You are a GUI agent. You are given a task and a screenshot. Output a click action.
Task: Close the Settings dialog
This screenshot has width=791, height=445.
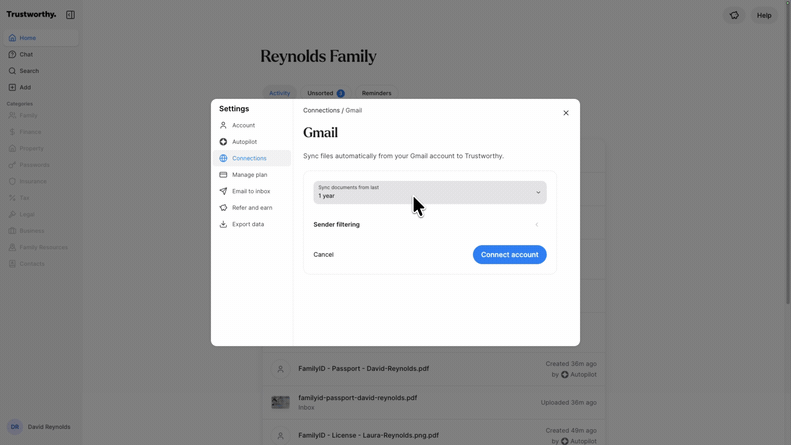(x=566, y=113)
